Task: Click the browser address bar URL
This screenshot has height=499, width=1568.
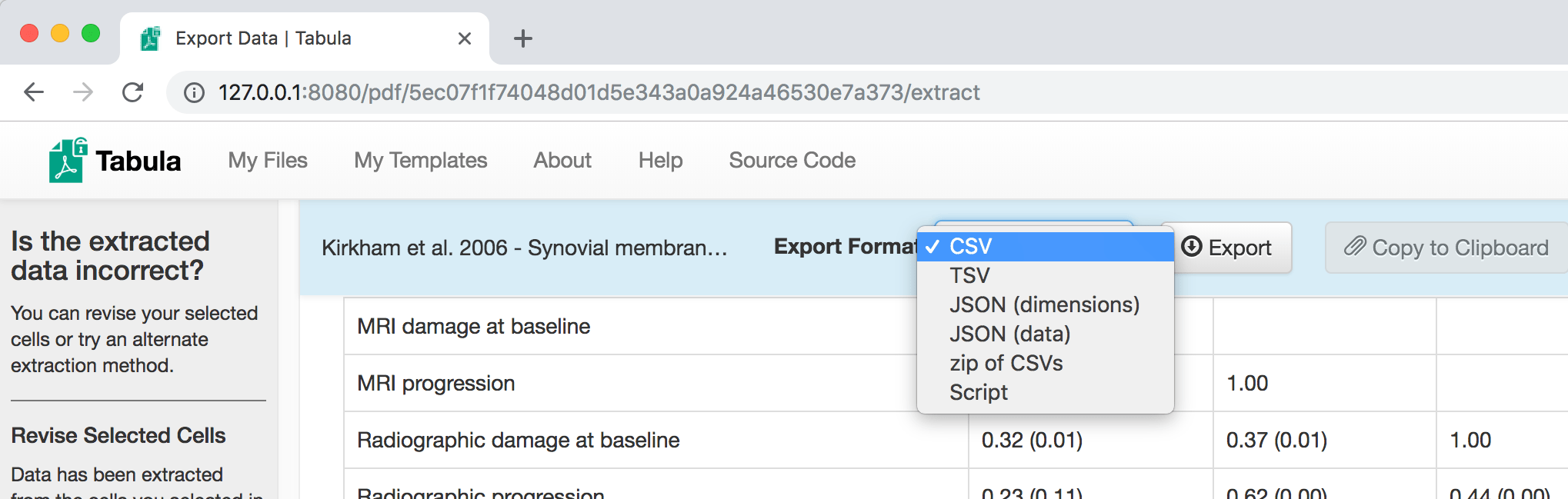Action: click(x=599, y=93)
